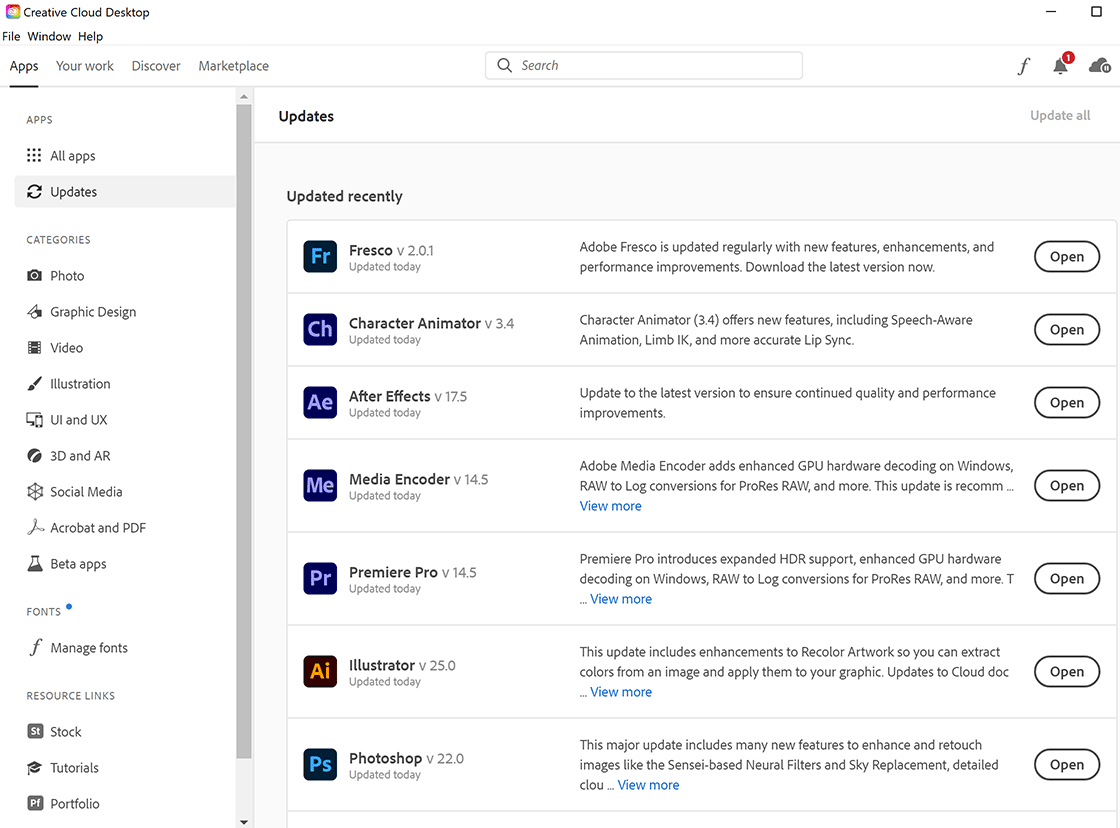Open Illustrator with its Open button
Viewport: 1120px width, 828px height.
(1066, 672)
